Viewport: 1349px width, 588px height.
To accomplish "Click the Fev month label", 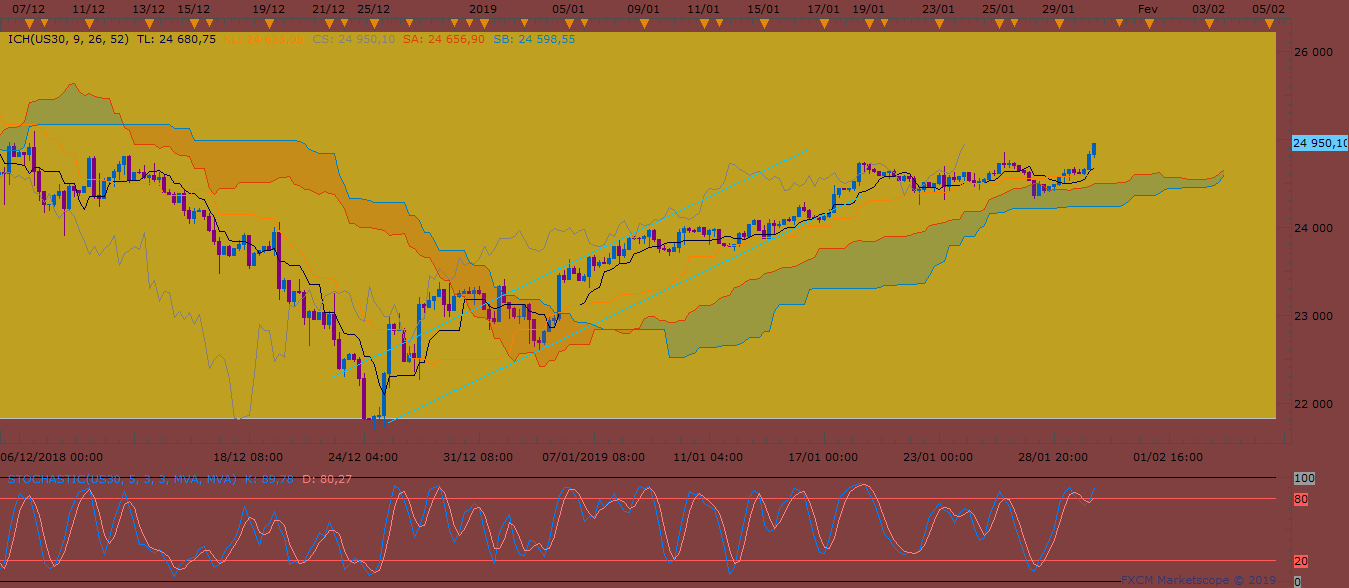I will coord(1148,8).
